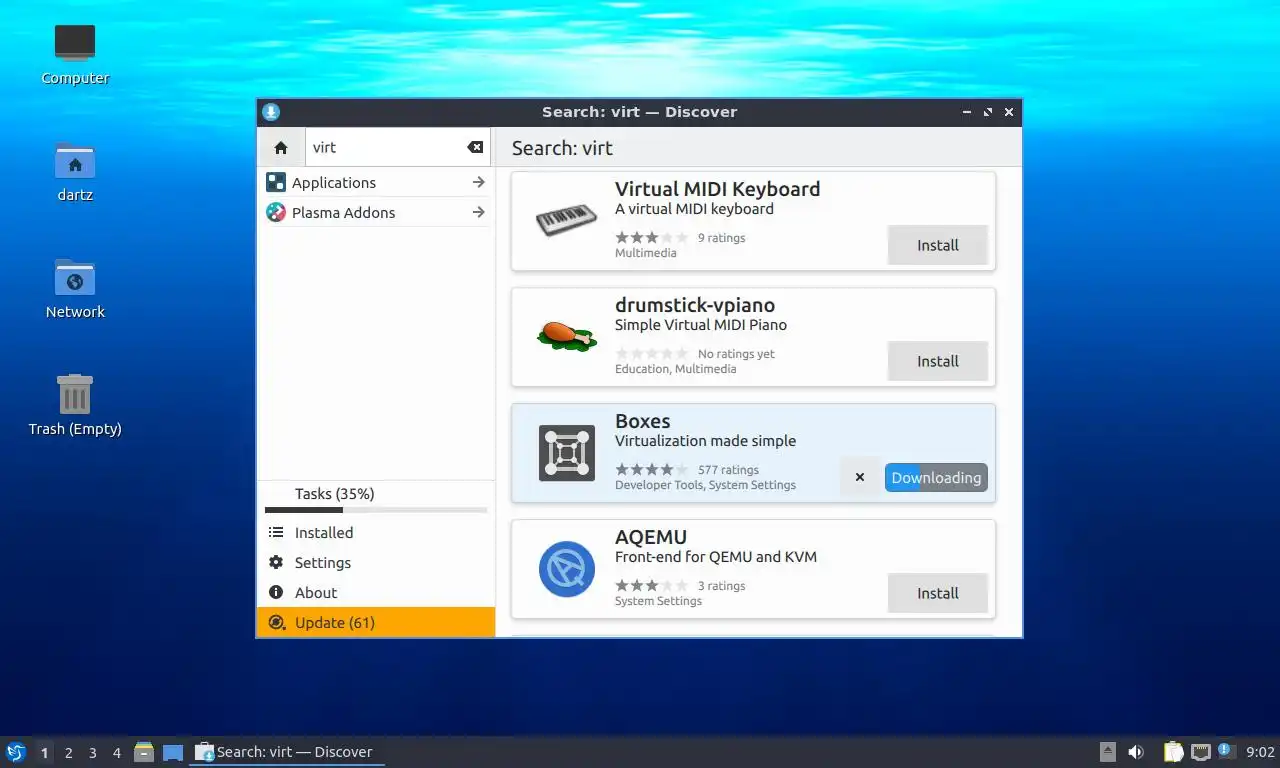Open Installed section
1280x768 pixels.
click(376, 533)
